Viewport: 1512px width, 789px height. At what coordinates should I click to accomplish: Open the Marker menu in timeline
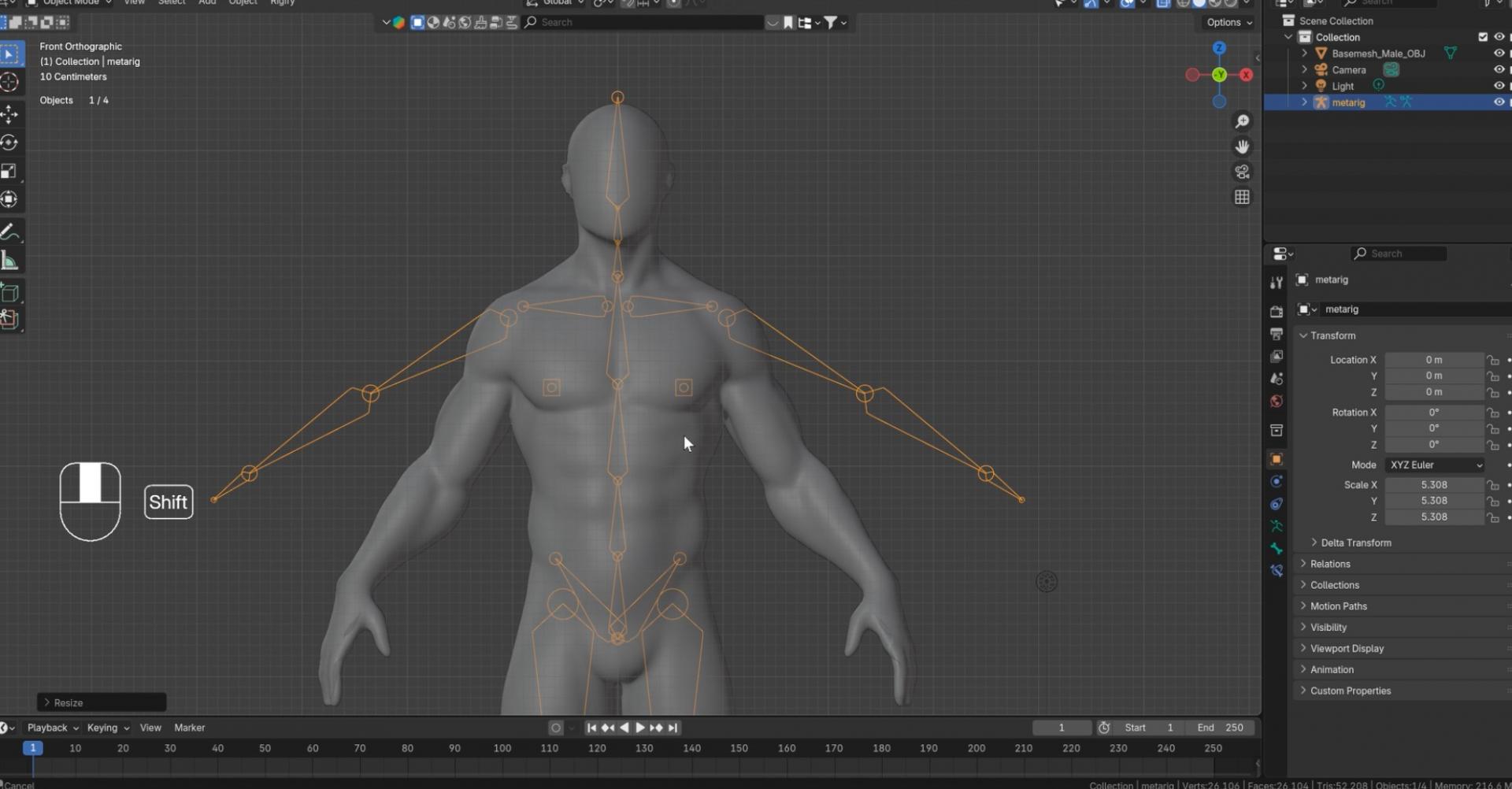189,728
